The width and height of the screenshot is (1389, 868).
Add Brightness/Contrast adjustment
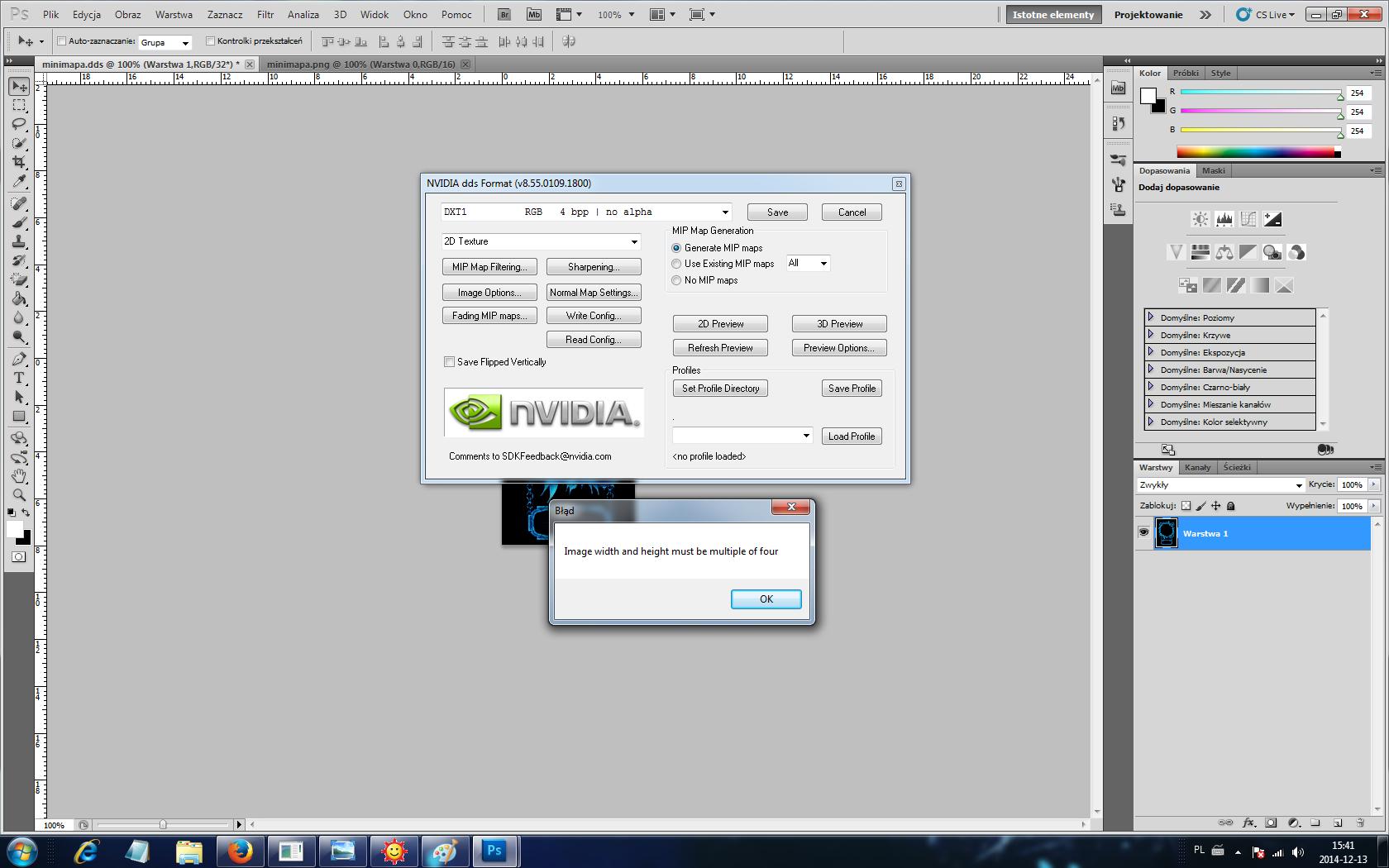pos(1200,219)
